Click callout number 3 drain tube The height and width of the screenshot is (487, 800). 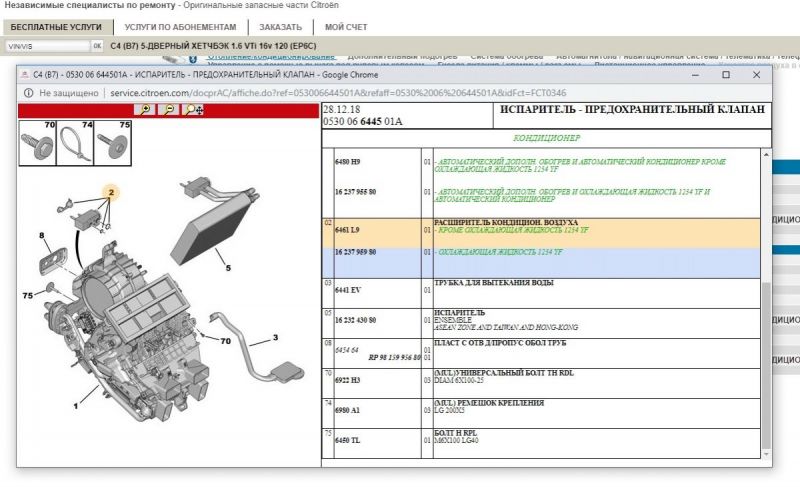point(275,338)
